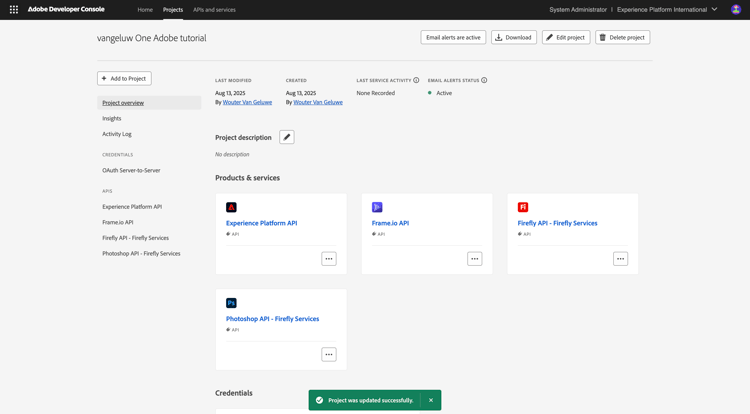The height and width of the screenshot is (414, 750).
Task: Click the project title vangeluw One Adobe tutorial
Action: 152,38
